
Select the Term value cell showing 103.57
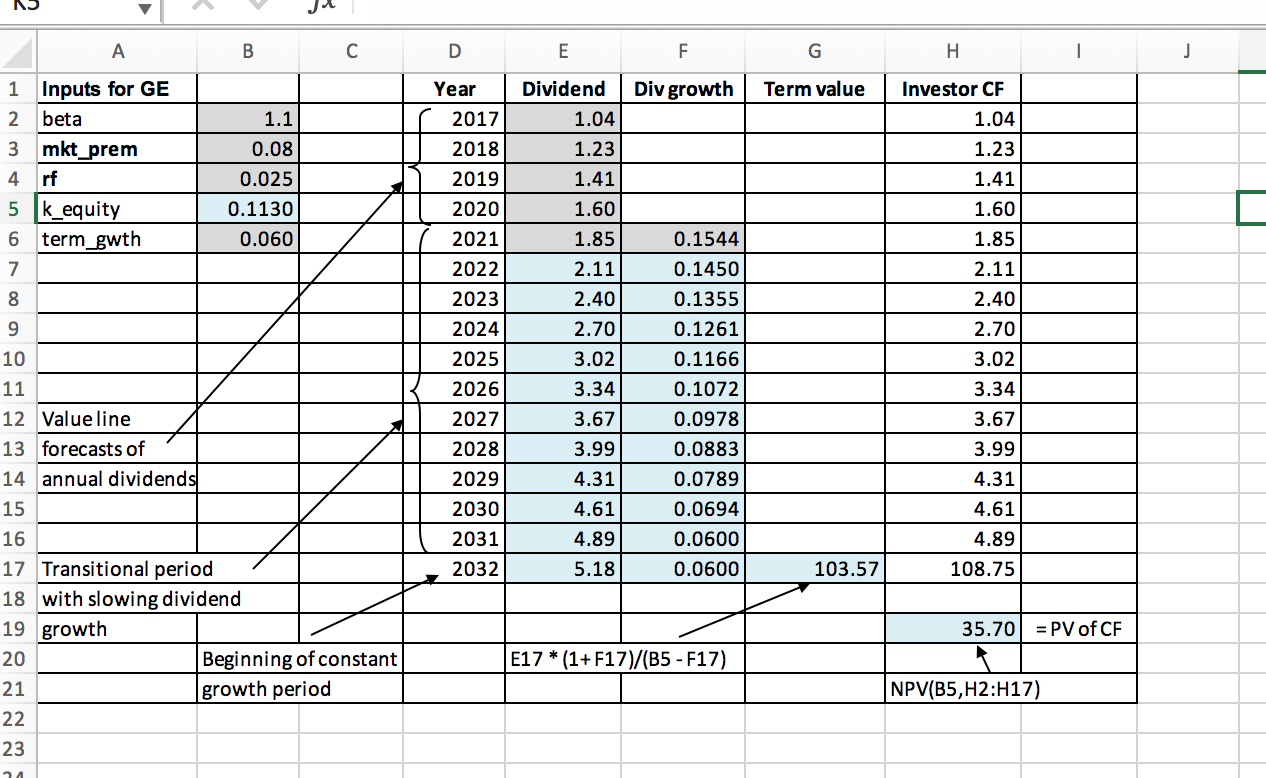pos(815,568)
